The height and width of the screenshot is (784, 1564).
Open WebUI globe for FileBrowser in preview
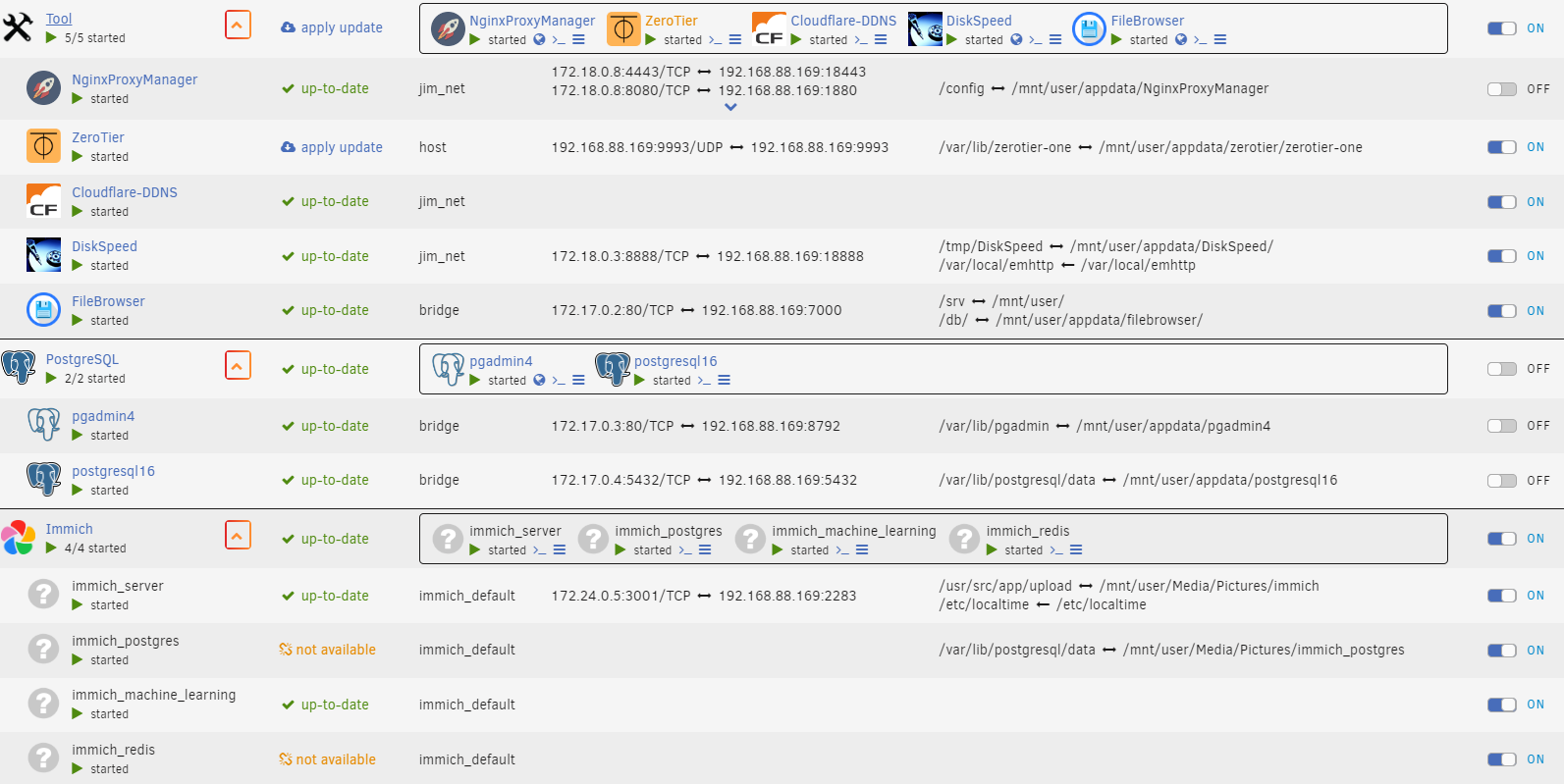[x=1181, y=40]
